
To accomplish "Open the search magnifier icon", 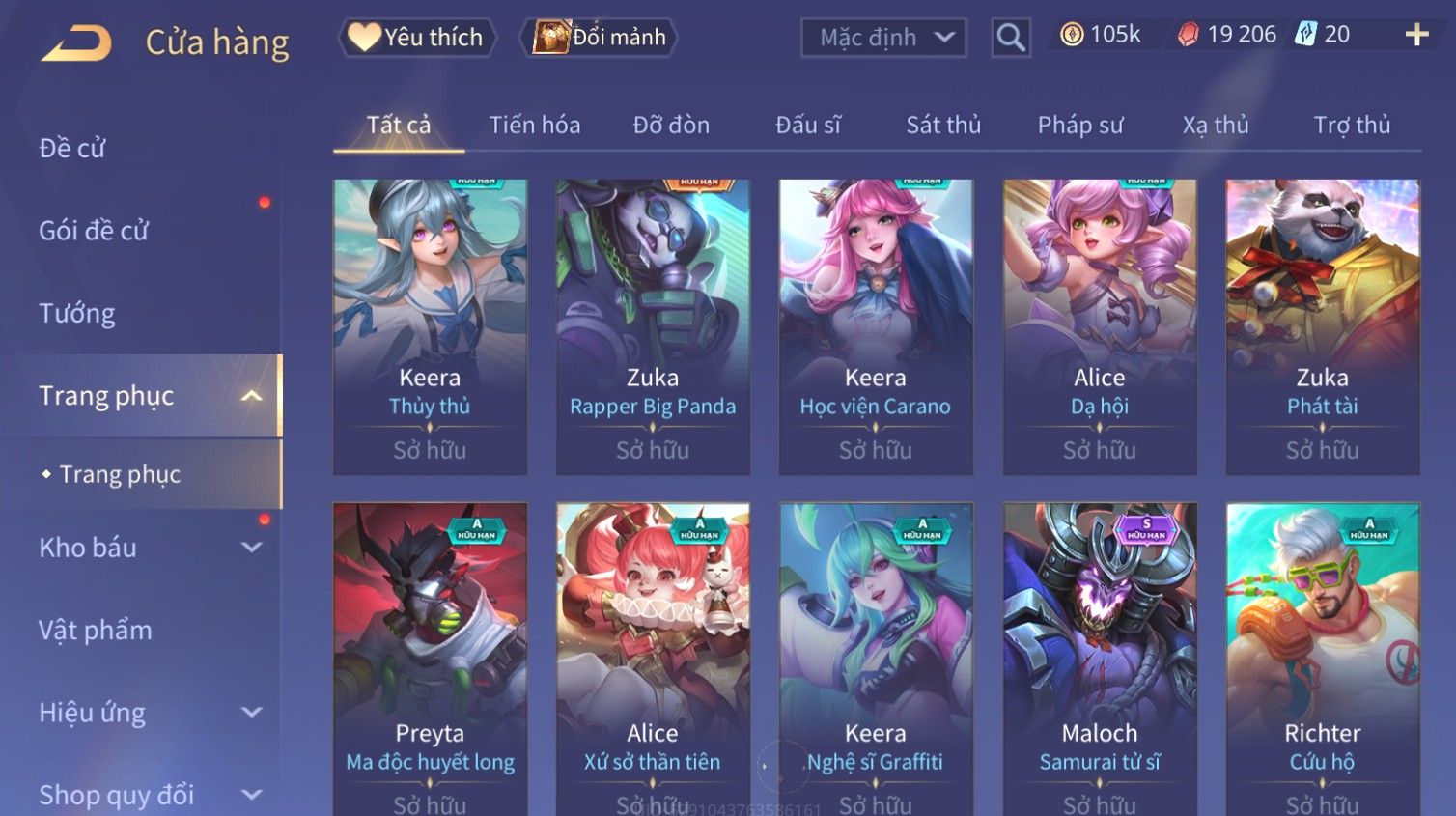I will tap(1010, 38).
